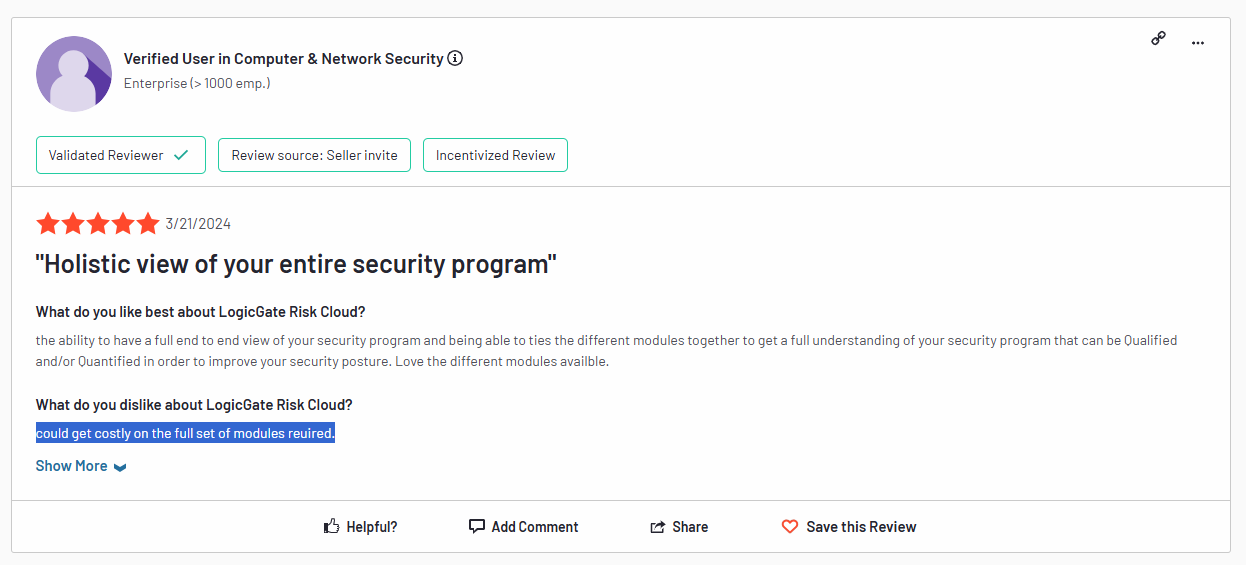Click the Save this Review label
This screenshot has width=1246, height=565.
point(861,527)
